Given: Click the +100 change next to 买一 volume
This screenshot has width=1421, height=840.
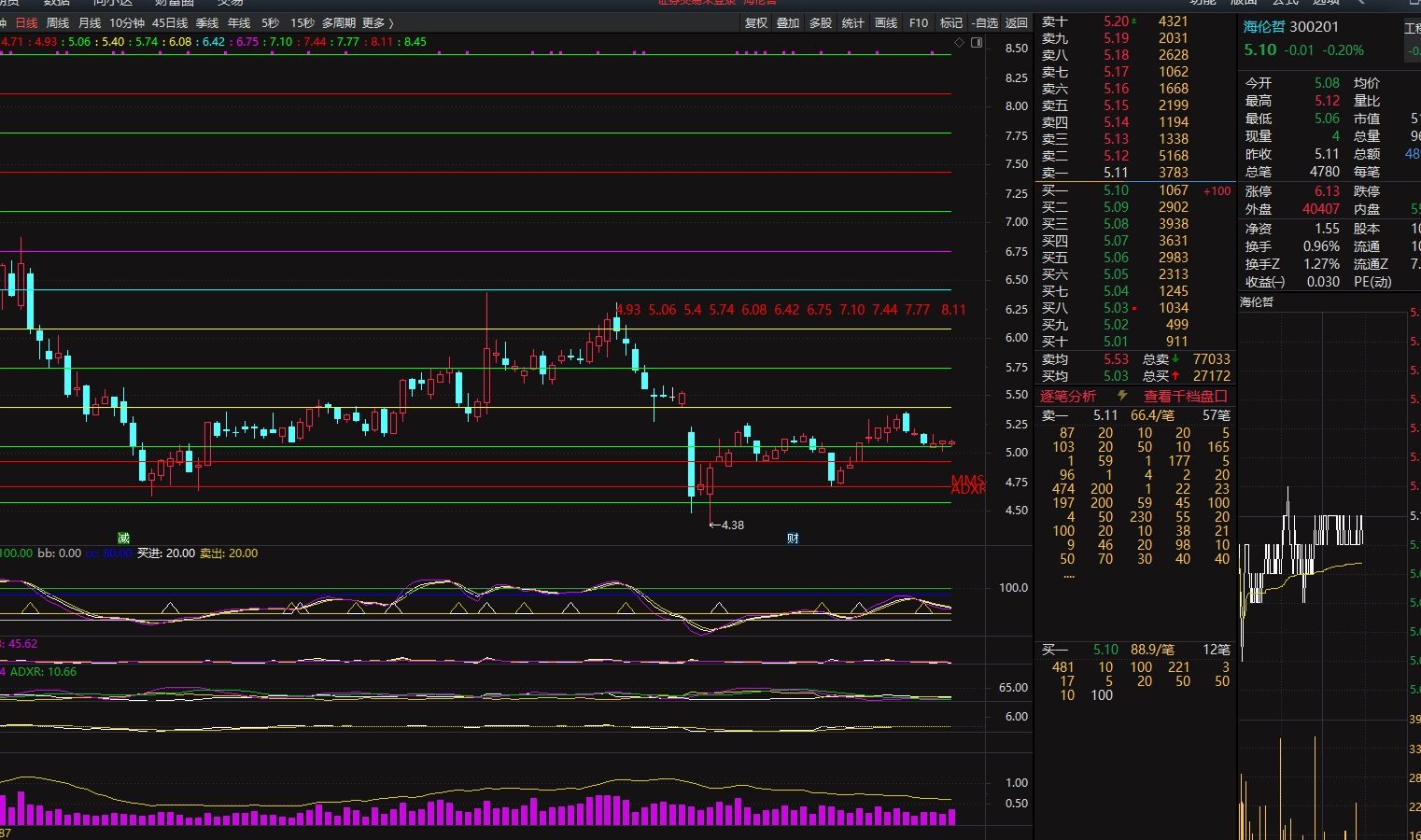Looking at the screenshot, I should pos(1217,191).
